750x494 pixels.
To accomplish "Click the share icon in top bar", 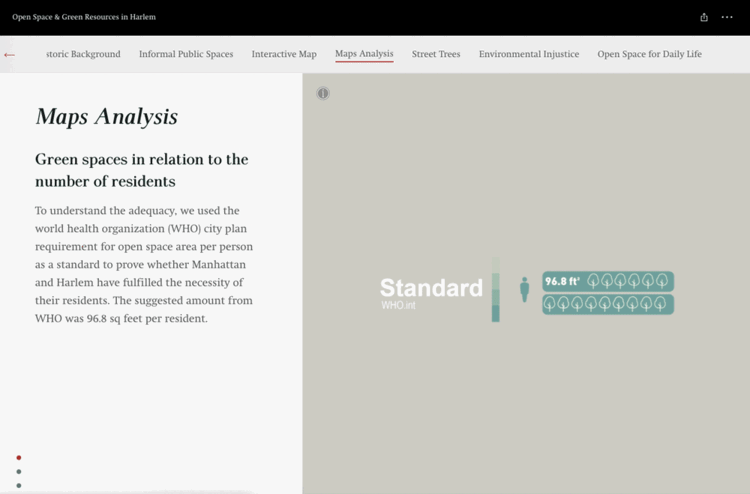I will 704,17.
